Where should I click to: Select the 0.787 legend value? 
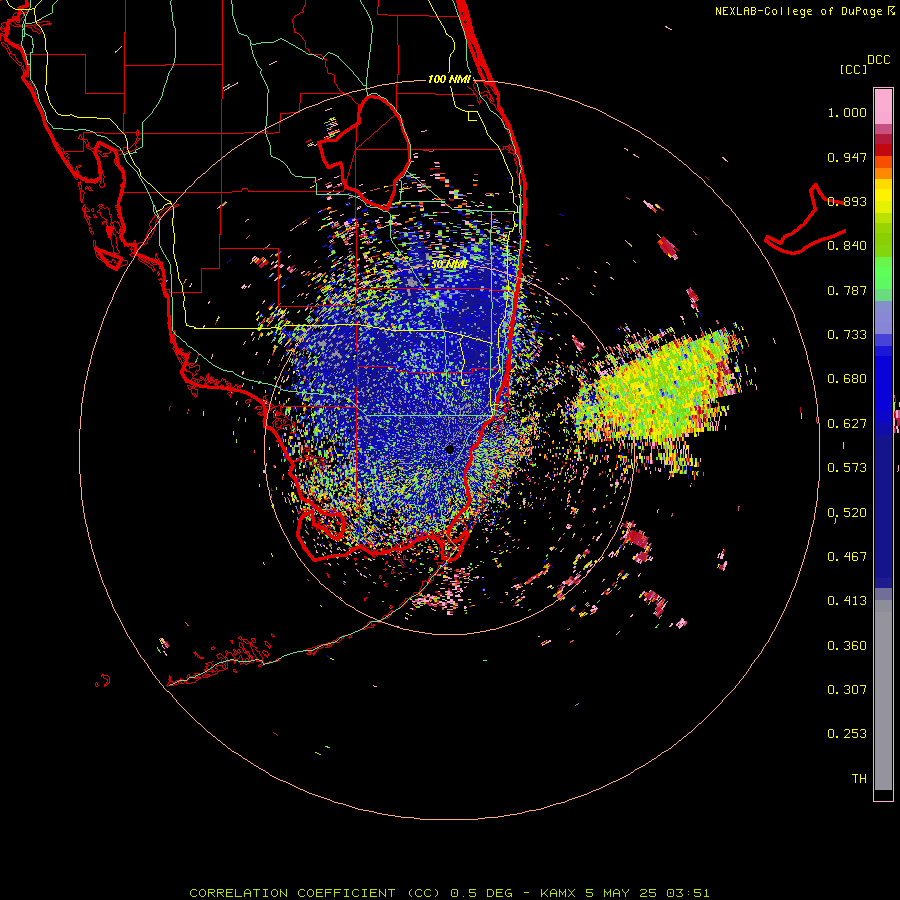[847, 290]
